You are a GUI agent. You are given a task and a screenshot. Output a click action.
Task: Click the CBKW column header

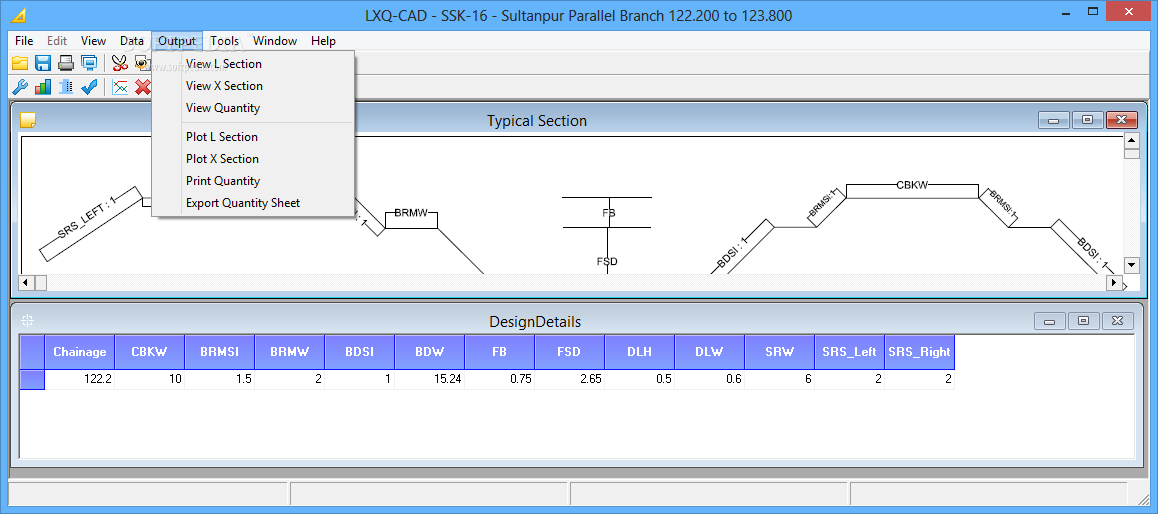point(150,352)
